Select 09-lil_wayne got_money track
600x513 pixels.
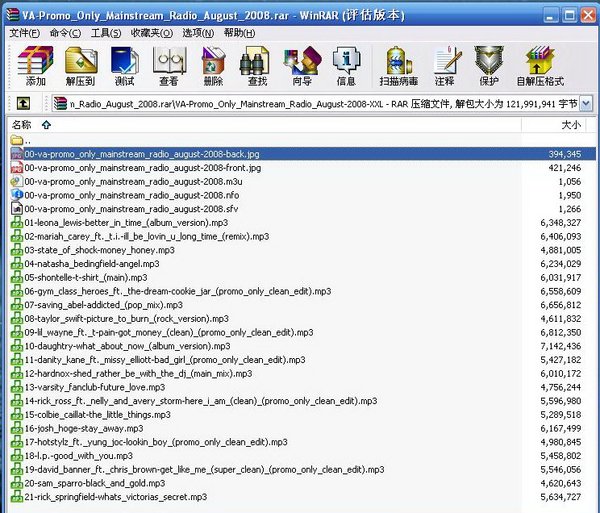169,332
